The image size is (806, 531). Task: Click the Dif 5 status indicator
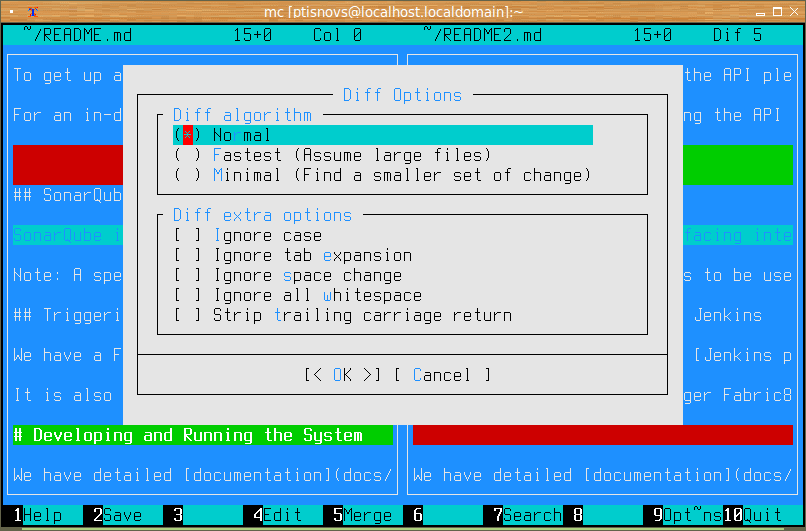(x=738, y=35)
